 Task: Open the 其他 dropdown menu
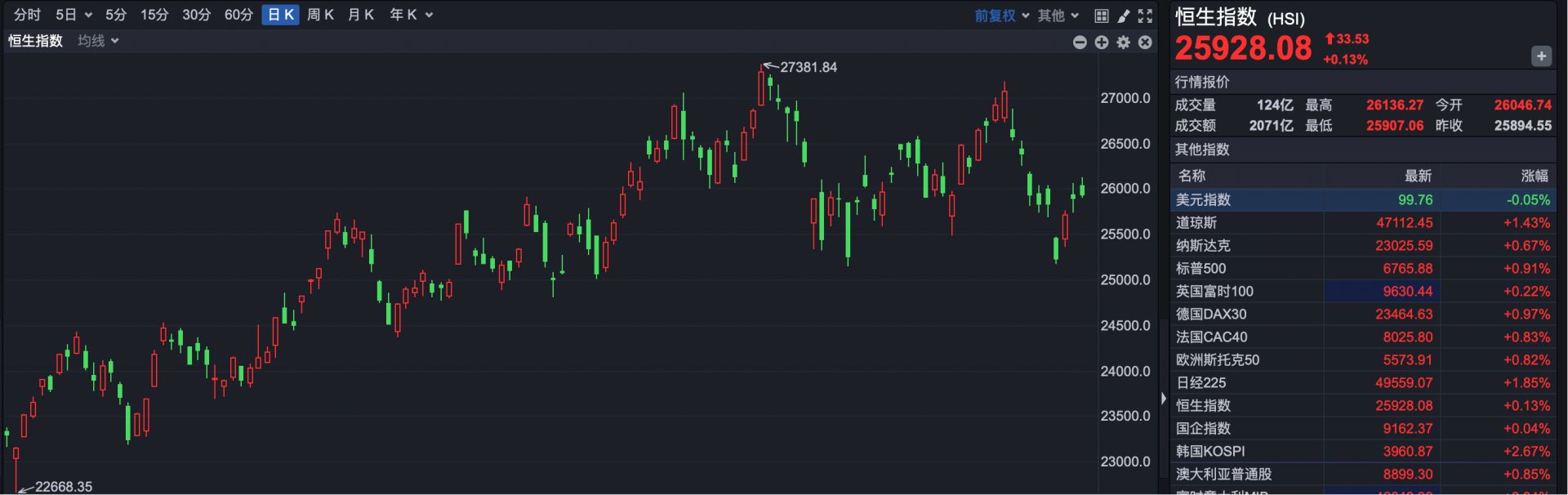pyautogui.click(x=1058, y=16)
